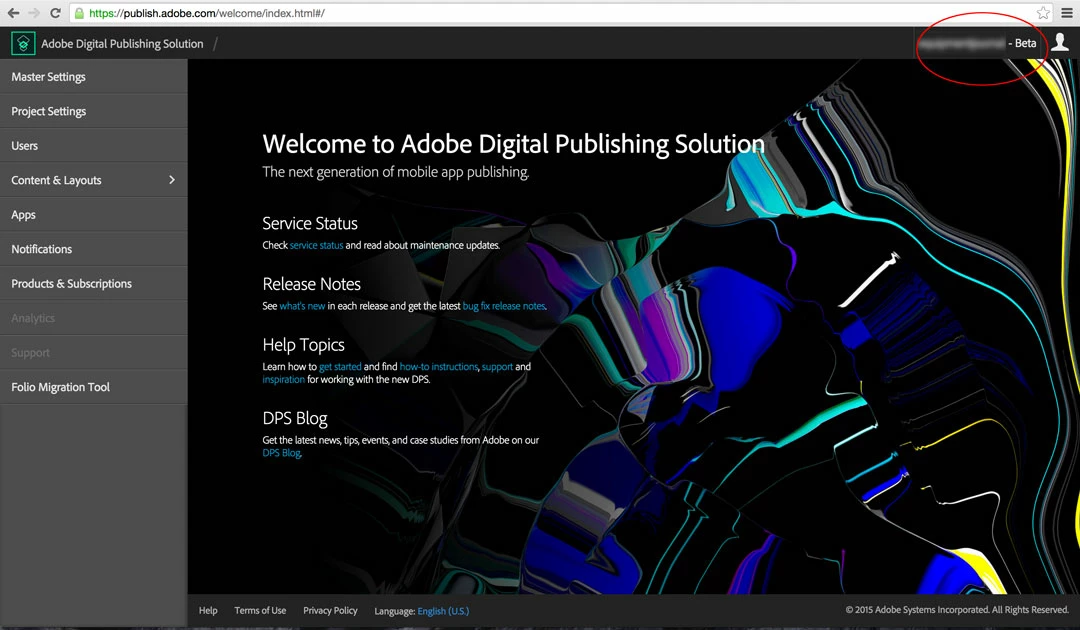This screenshot has height=630, width=1080.
Task: Click the 'Welcome to Adobe Digital Publishing Solution' heading
Action: click(513, 144)
